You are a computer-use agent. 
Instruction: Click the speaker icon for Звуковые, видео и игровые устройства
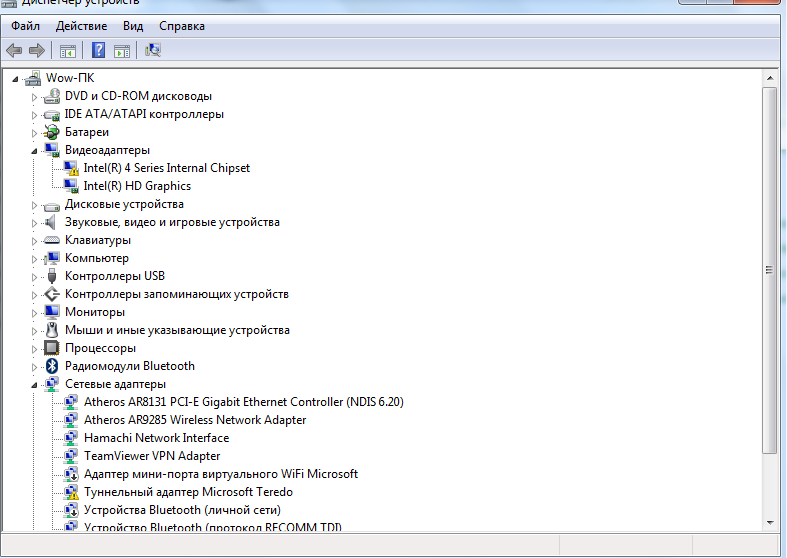[x=51, y=222]
